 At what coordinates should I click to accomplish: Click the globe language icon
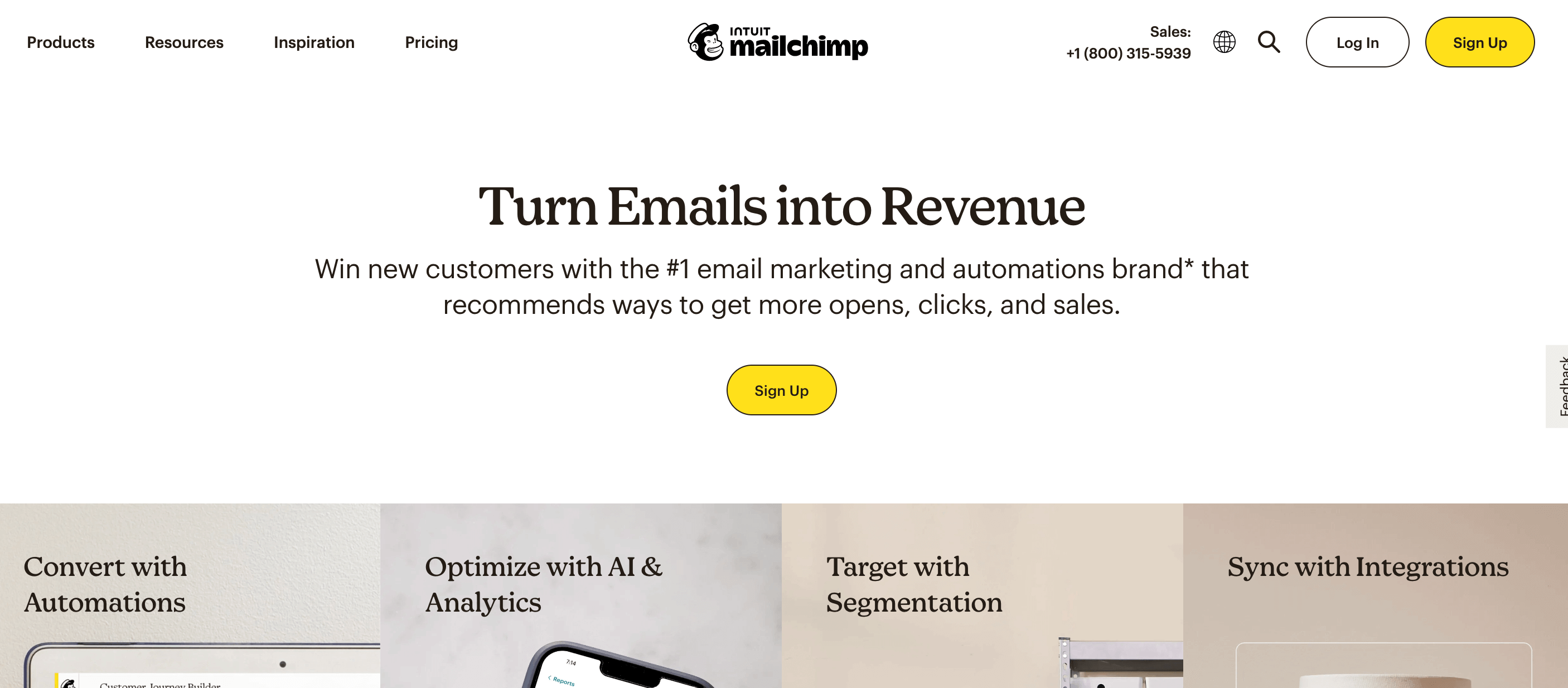pos(1224,42)
